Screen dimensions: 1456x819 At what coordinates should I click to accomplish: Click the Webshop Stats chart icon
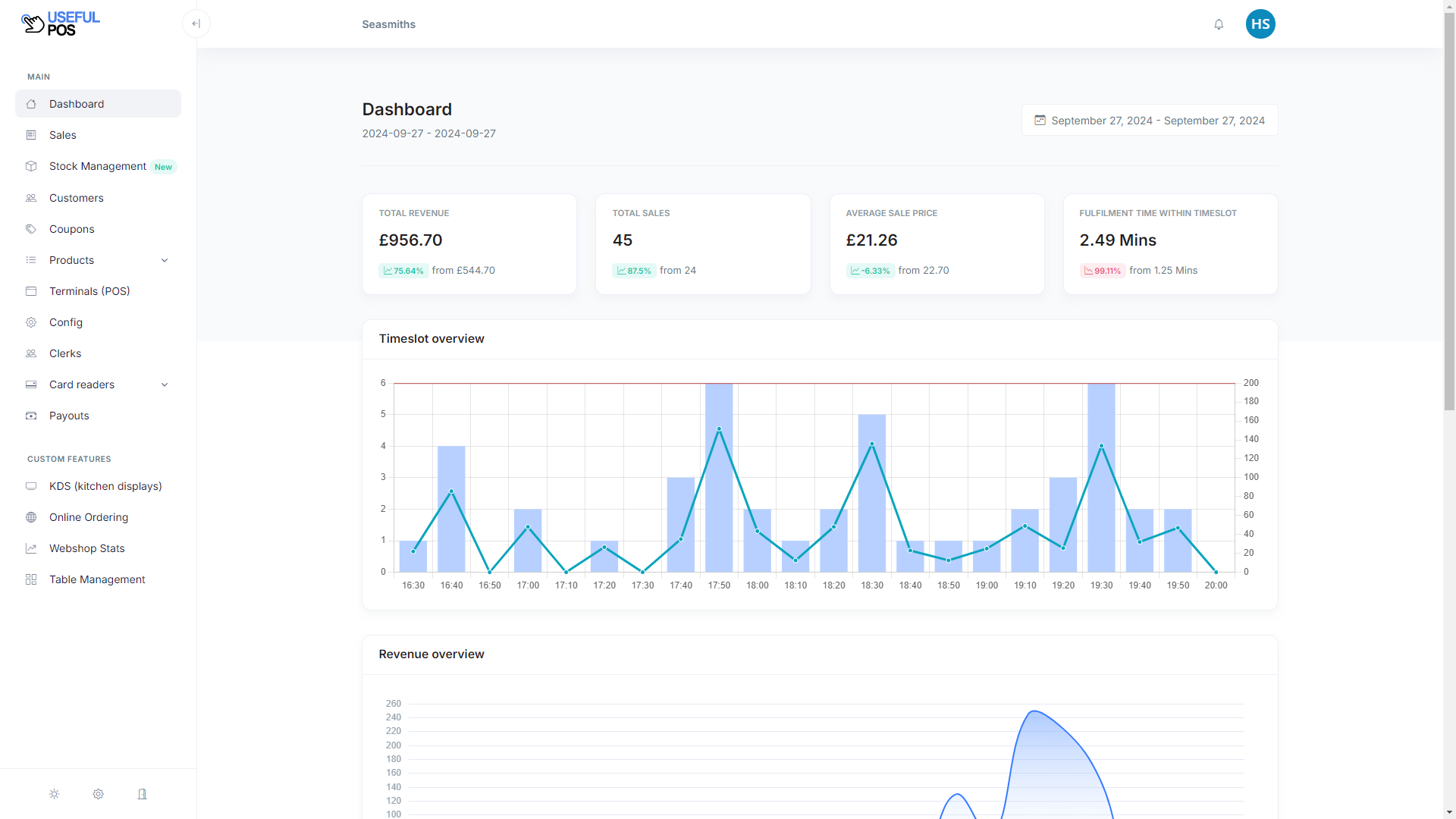click(x=31, y=548)
